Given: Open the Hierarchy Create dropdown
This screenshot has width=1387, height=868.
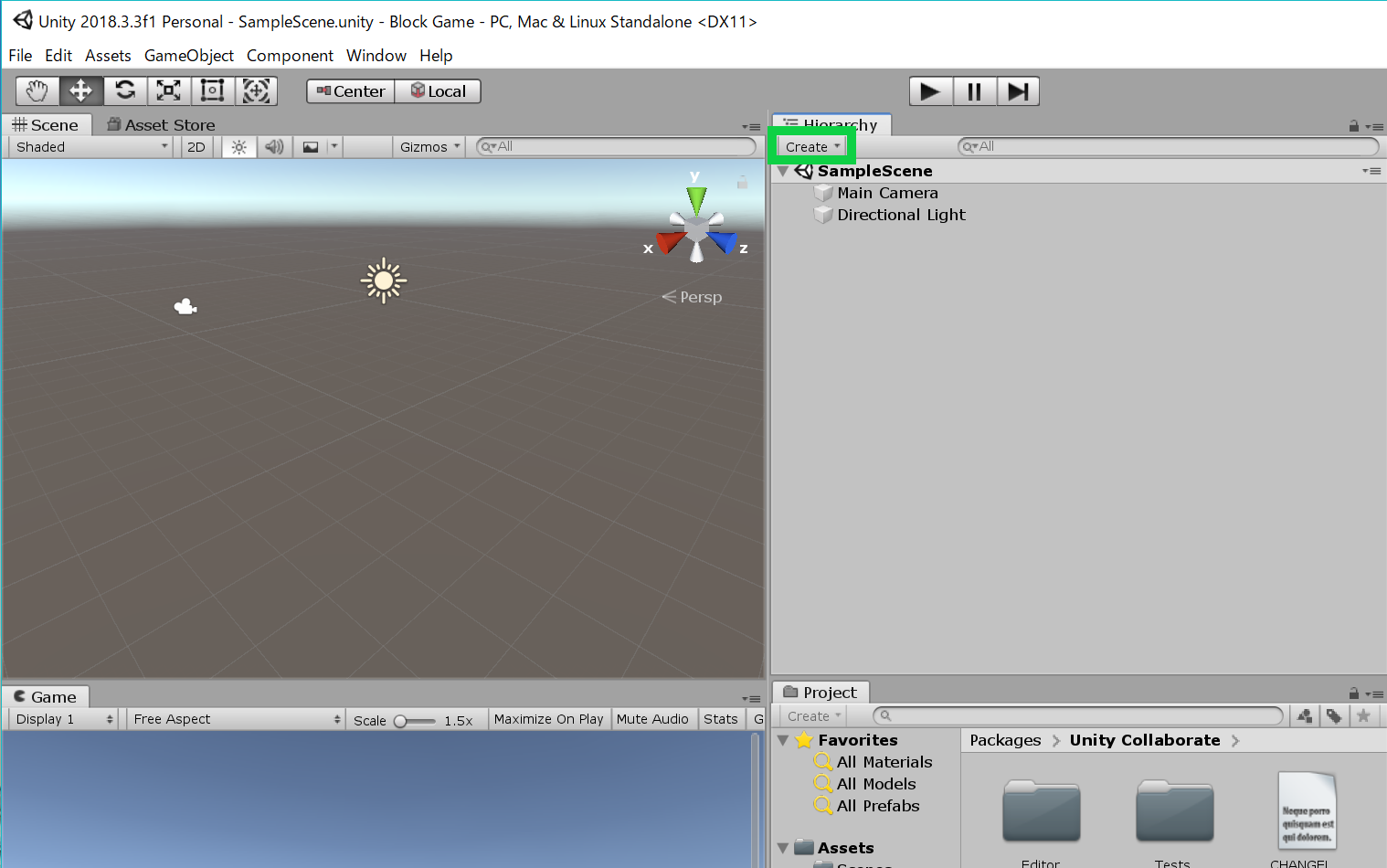Looking at the screenshot, I should pyautogui.click(x=812, y=147).
